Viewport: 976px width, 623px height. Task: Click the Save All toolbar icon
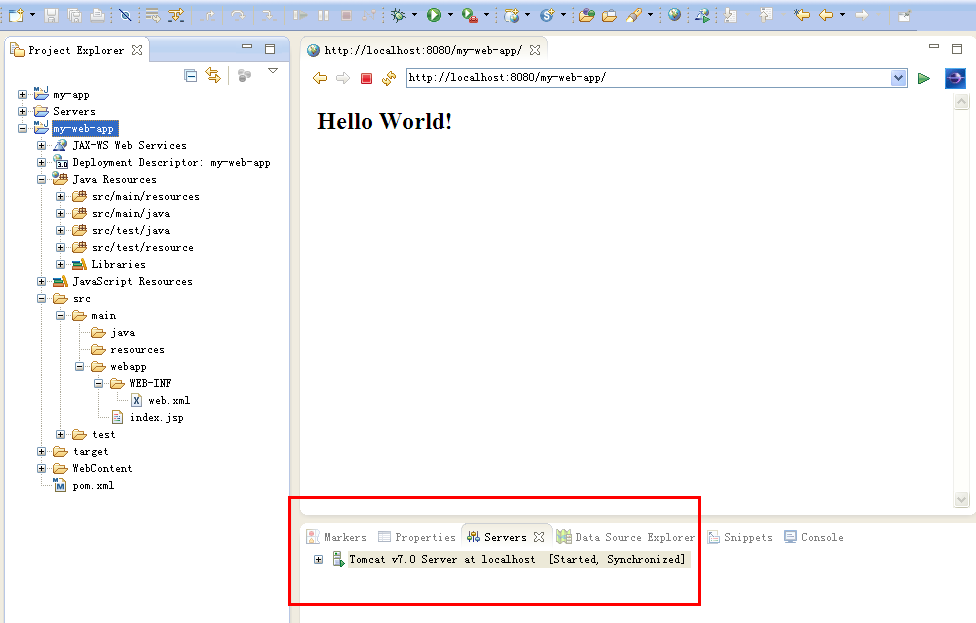(74, 15)
